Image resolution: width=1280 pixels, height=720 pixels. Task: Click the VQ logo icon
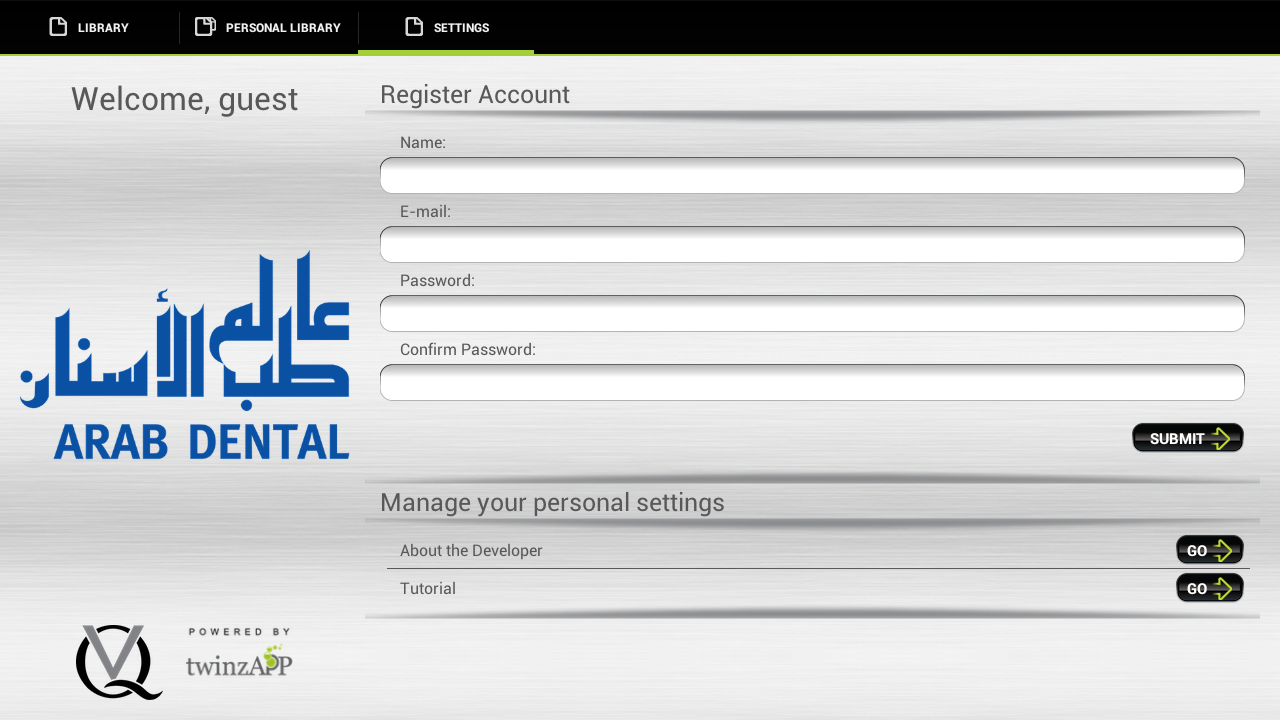[119, 662]
